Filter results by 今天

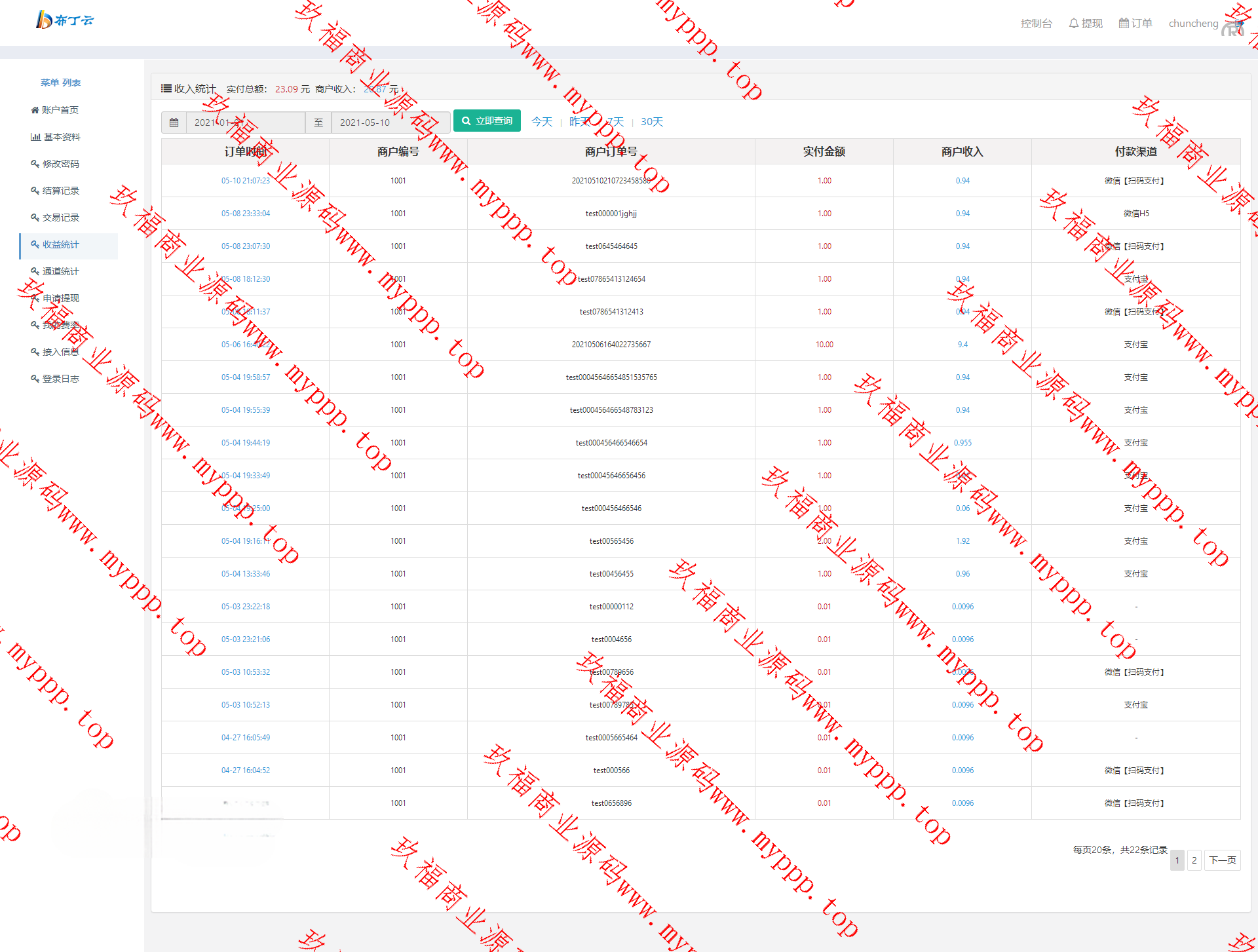click(542, 122)
